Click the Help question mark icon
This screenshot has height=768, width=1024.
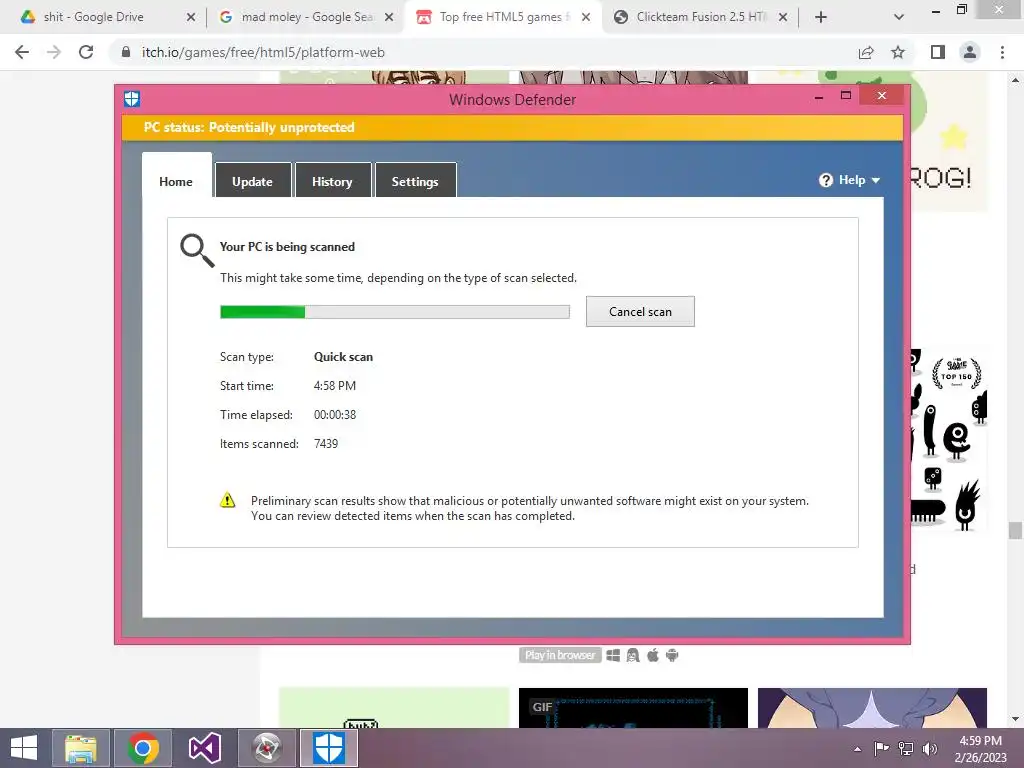point(826,180)
